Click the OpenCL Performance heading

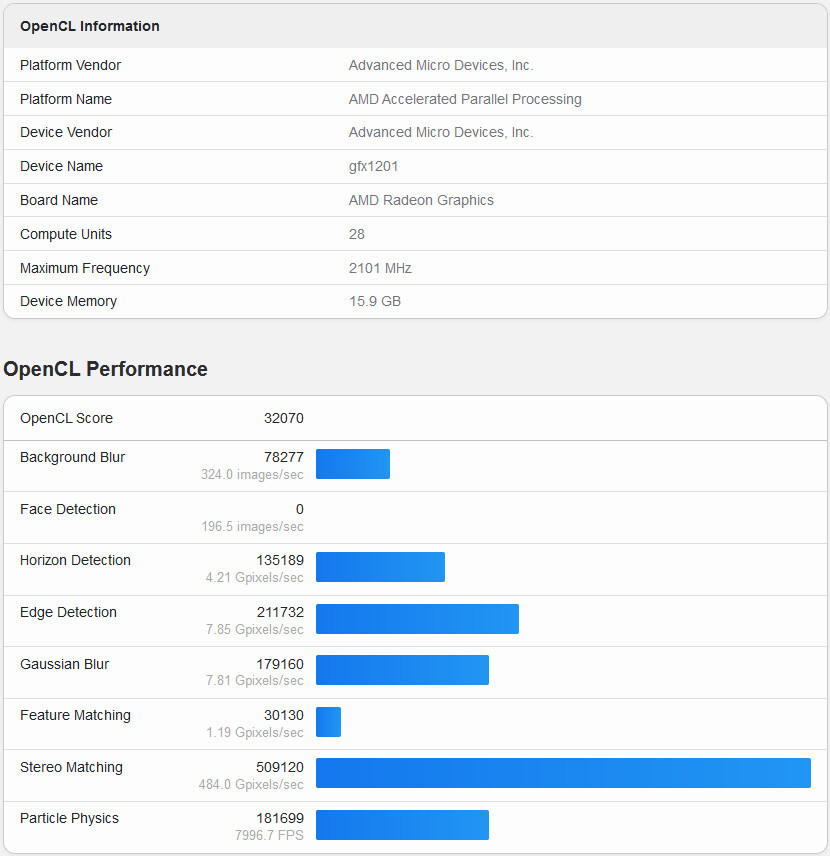point(105,369)
